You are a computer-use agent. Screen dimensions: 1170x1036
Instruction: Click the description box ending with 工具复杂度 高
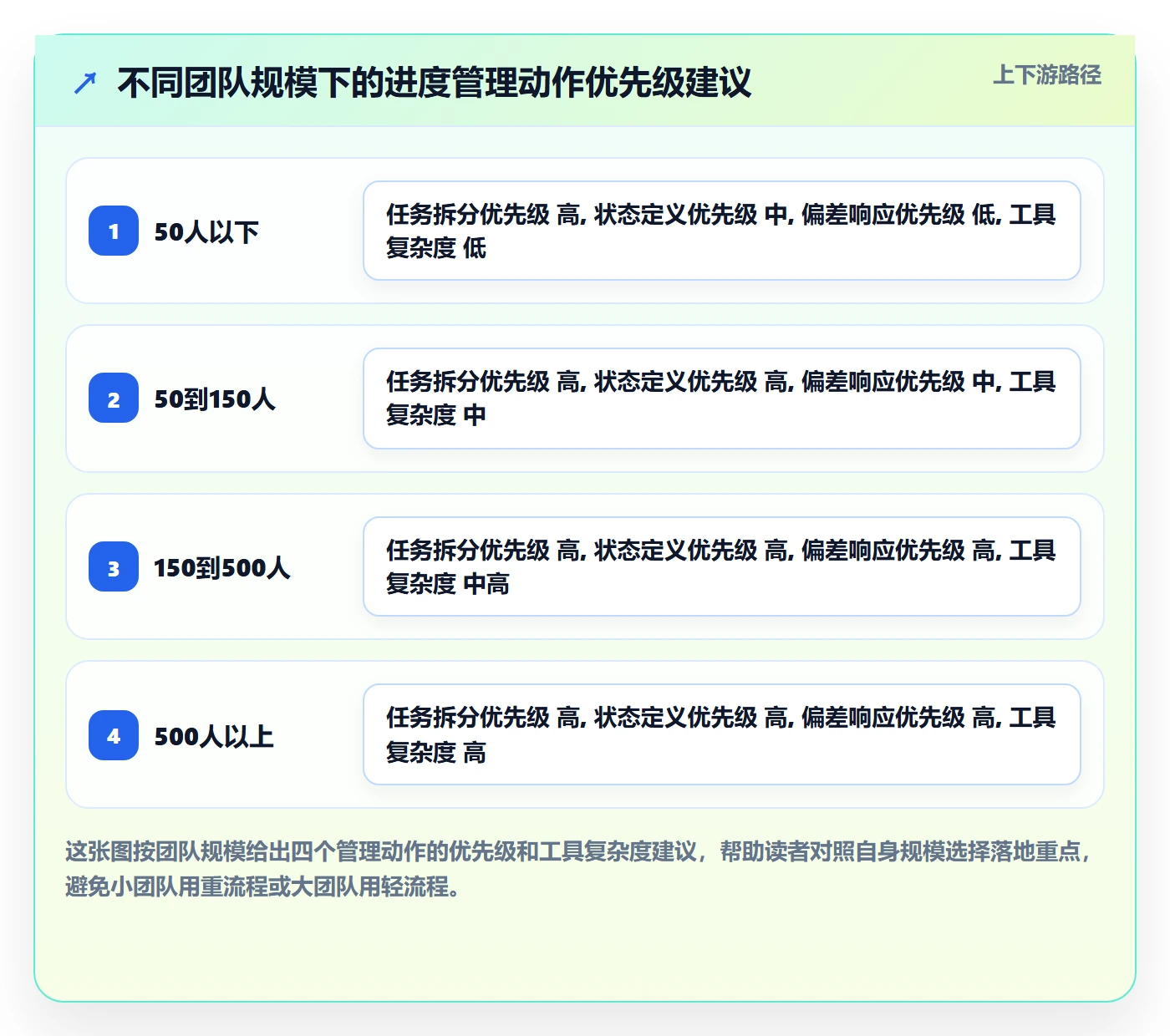pyautogui.click(x=722, y=734)
